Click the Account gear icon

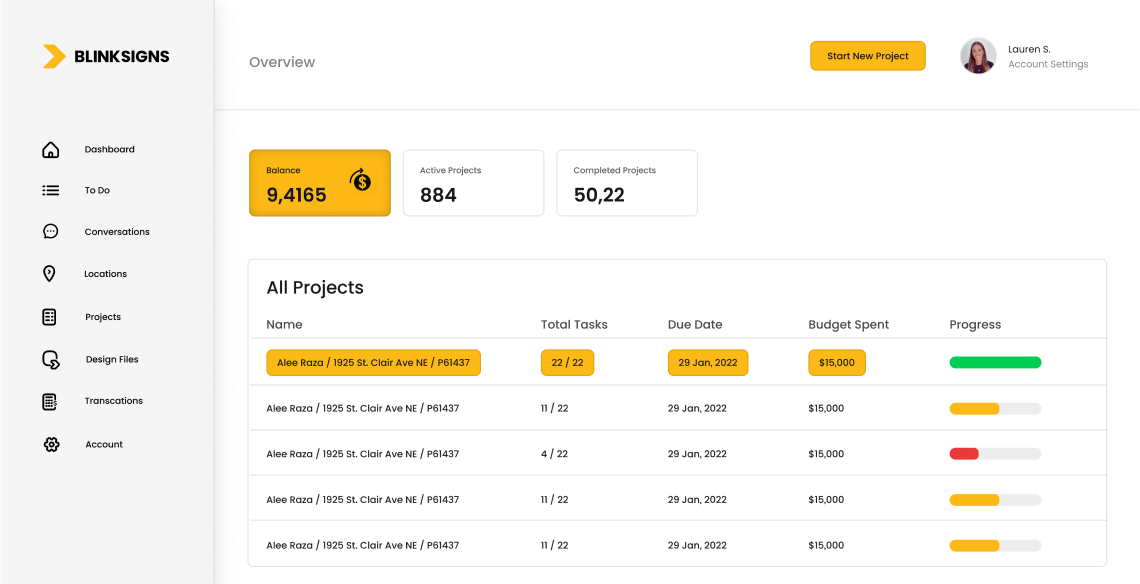[x=51, y=444]
